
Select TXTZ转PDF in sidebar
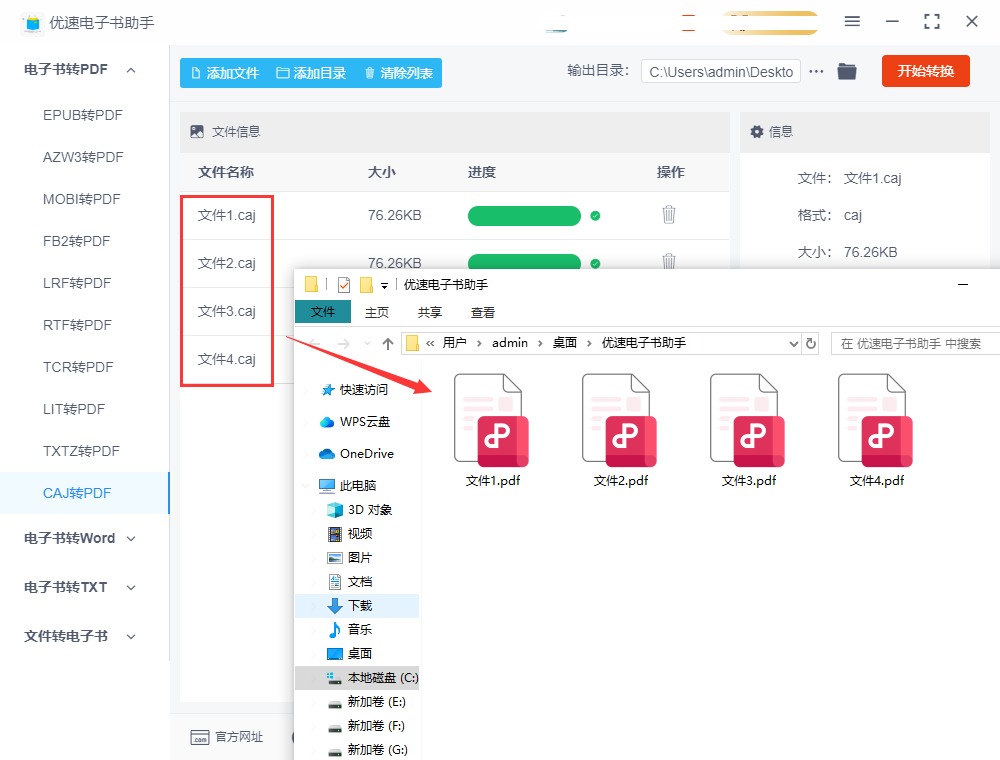[81, 451]
